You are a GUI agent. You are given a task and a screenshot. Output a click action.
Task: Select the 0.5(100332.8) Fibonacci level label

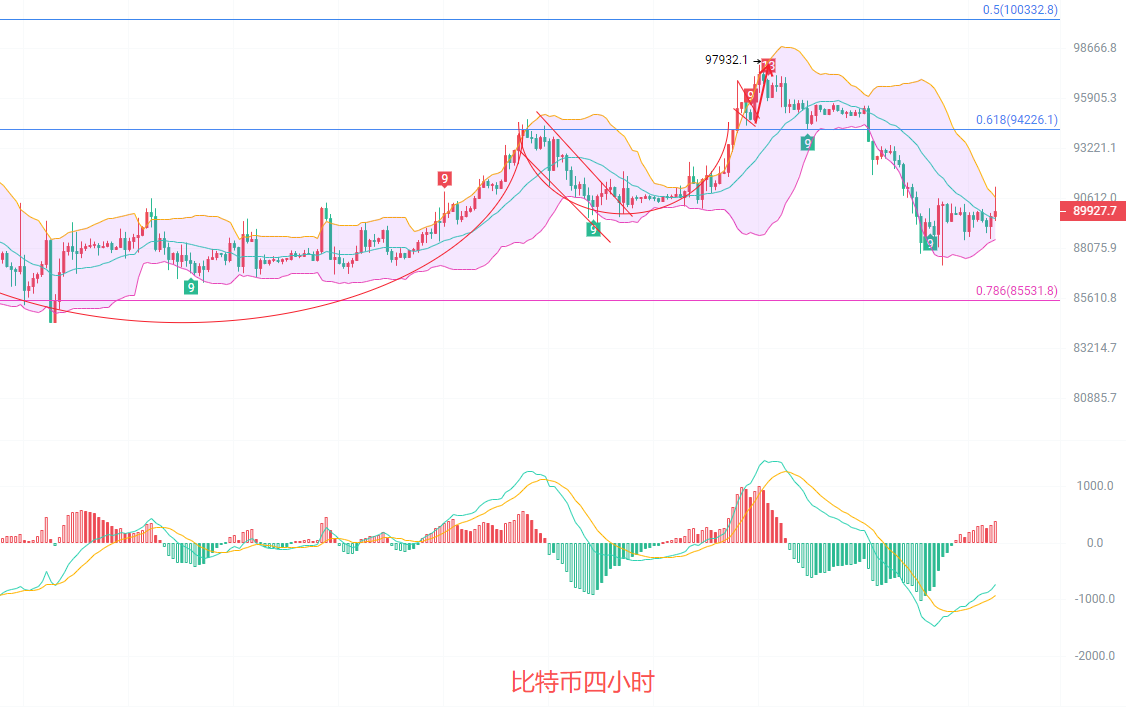(x=1019, y=10)
